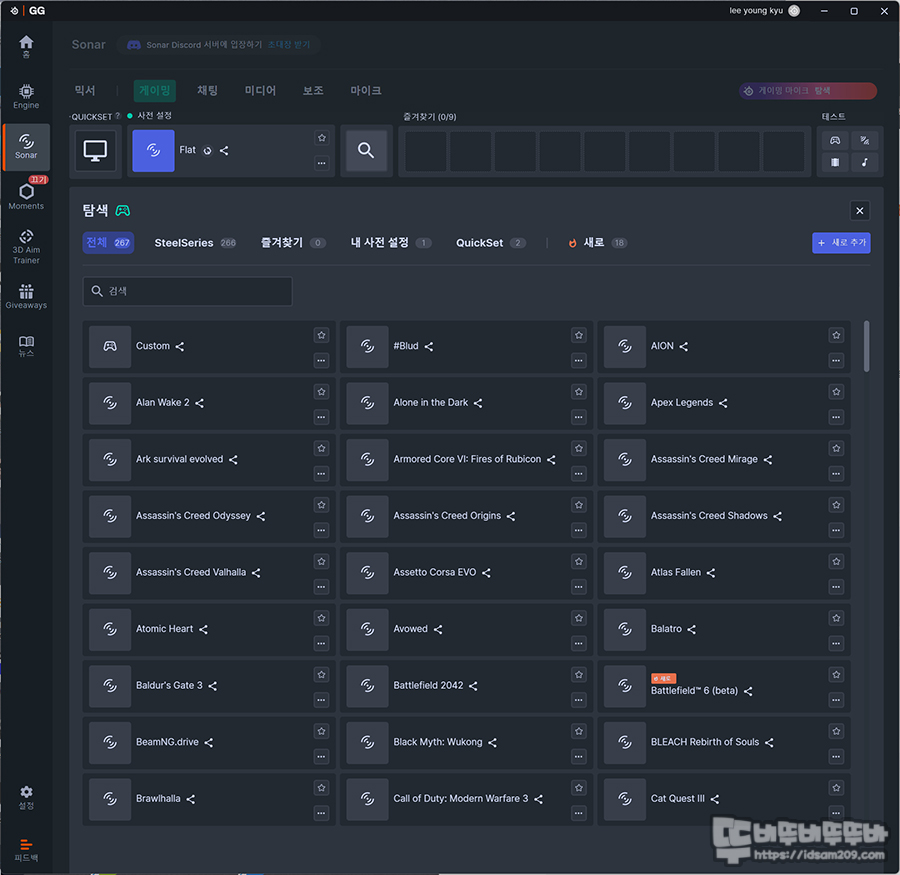Image resolution: width=900 pixels, height=875 pixels.
Task: Open more options for Avowed
Action: point(579,644)
